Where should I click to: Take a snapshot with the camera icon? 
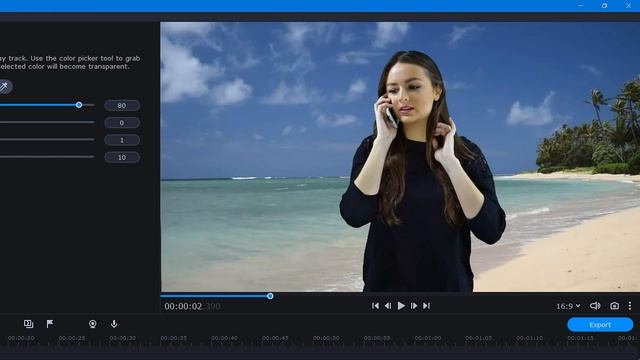pyautogui.click(x=614, y=306)
